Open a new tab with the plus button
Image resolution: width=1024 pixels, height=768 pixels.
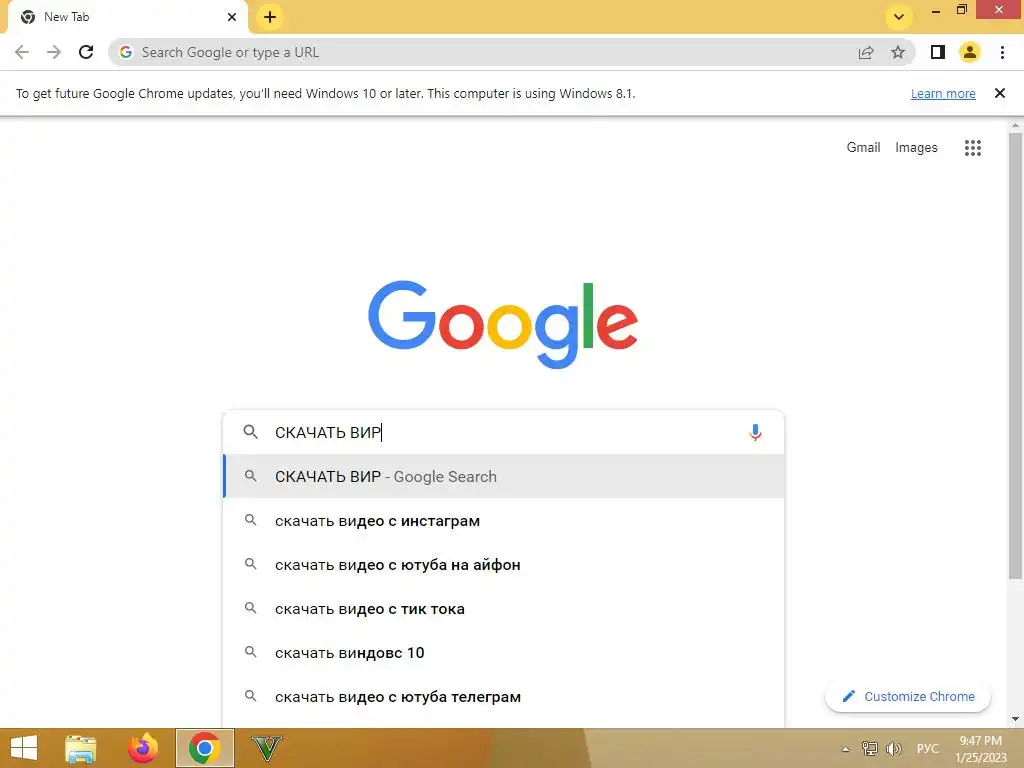pyautogui.click(x=270, y=17)
